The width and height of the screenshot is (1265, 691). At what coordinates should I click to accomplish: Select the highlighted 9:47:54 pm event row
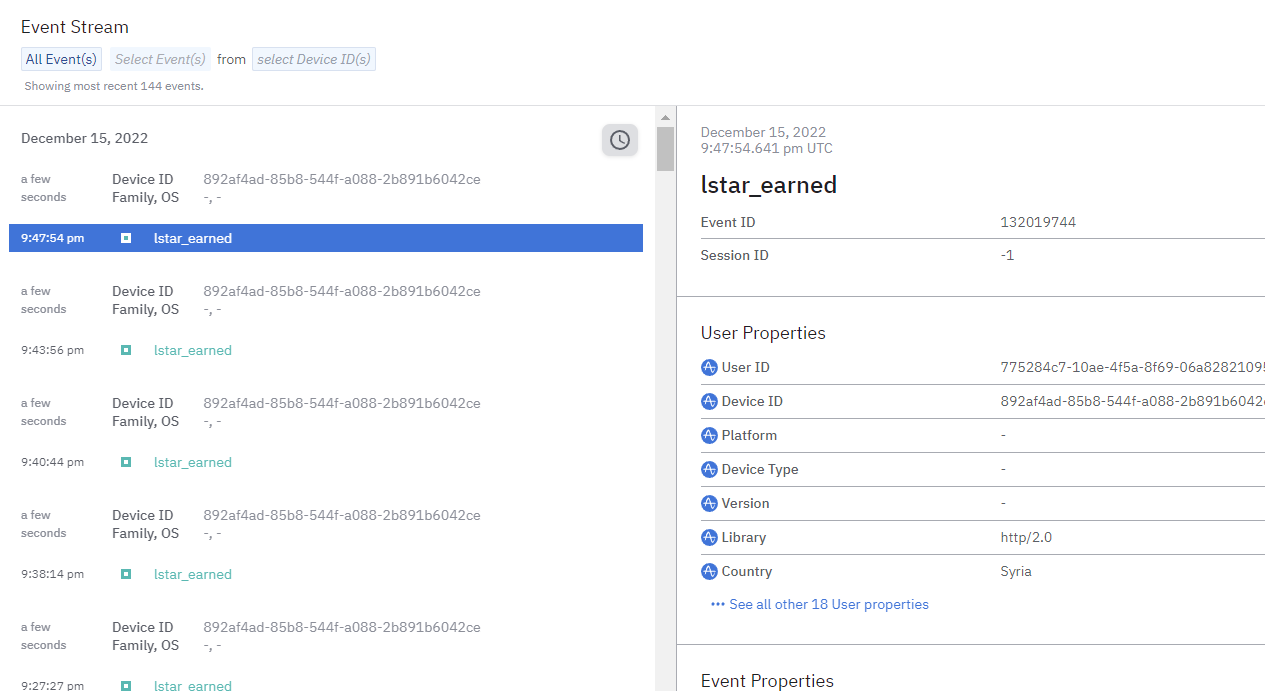325,238
